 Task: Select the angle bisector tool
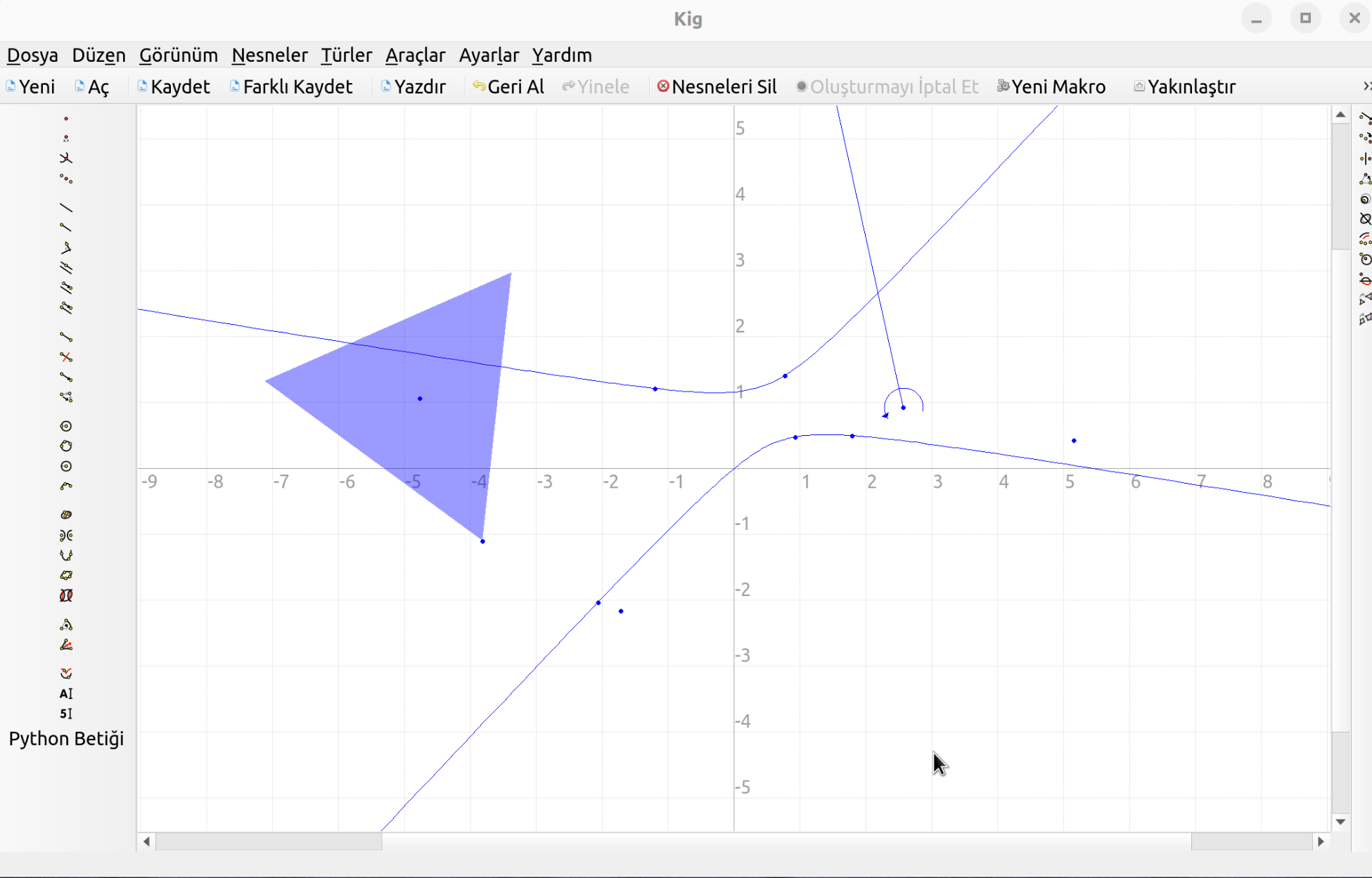(66, 645)
